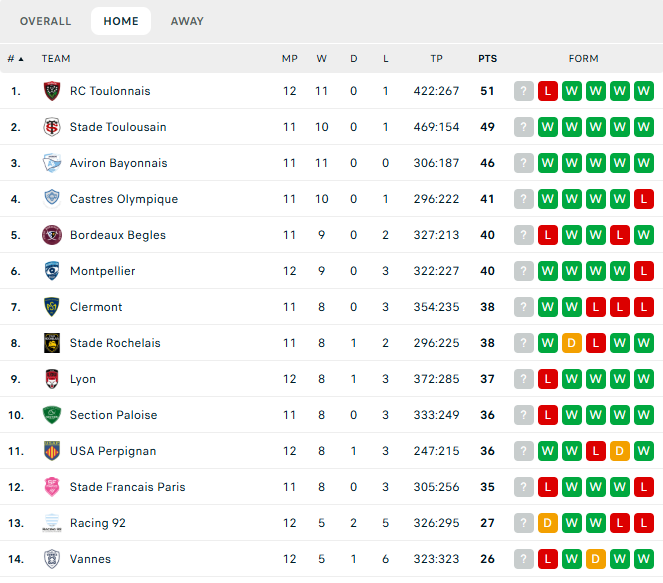Sort standings by PTS column
The image size is (663, 583).
point(488,59)
